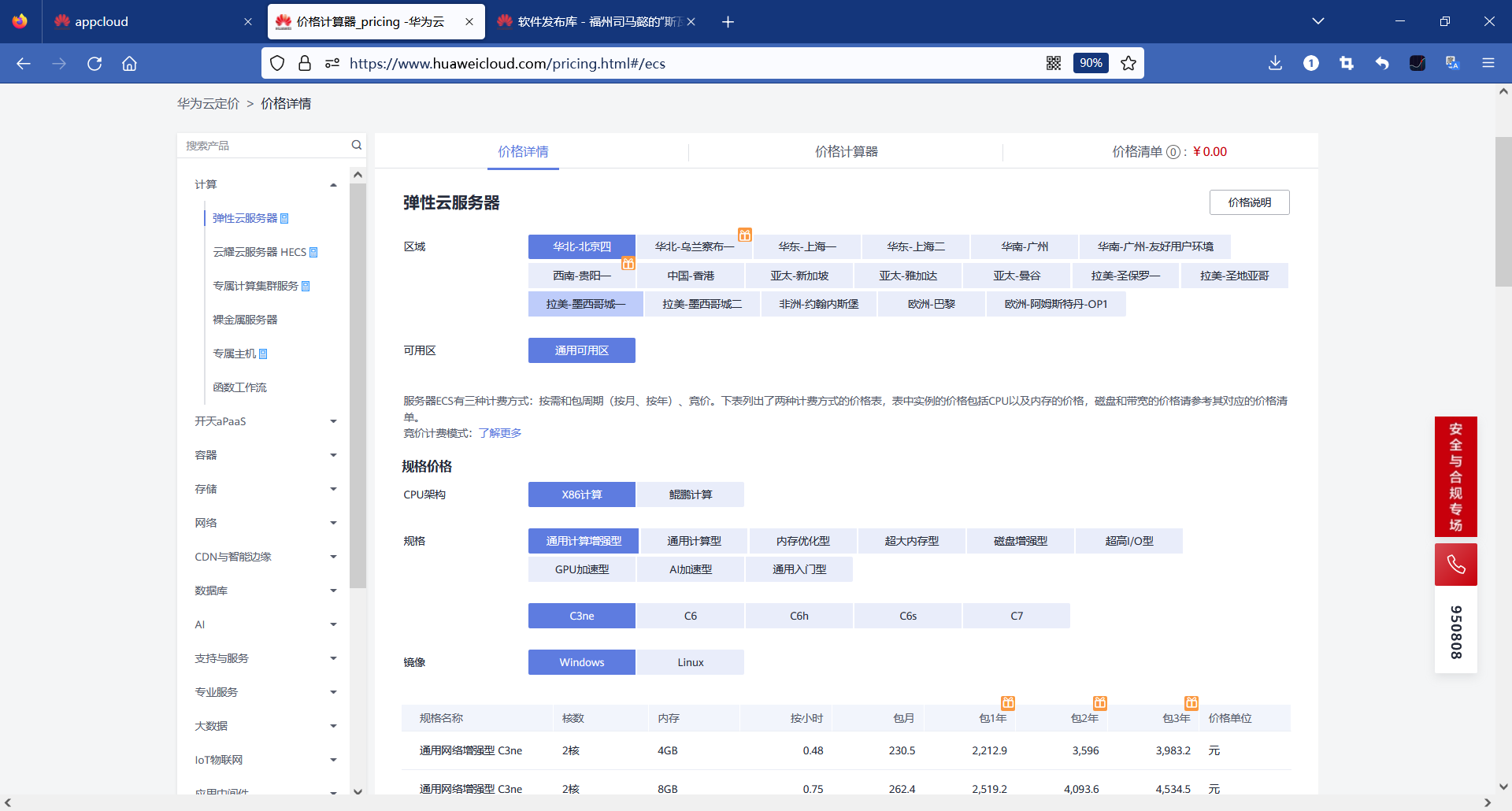Open the Firefox application menu

(x=1488, y=63)
